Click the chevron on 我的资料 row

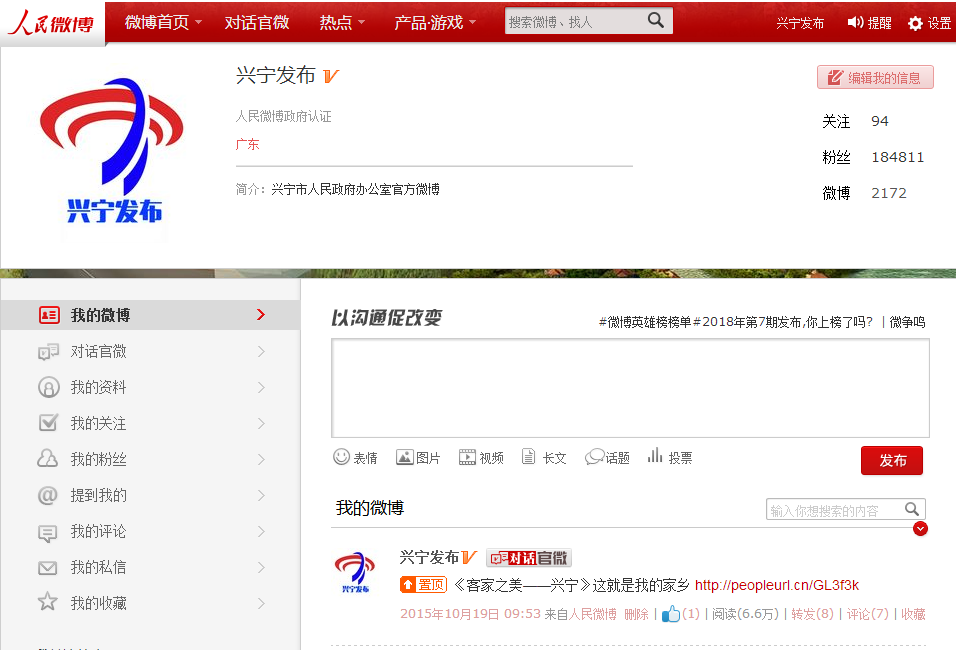click(x=261, y=387)
